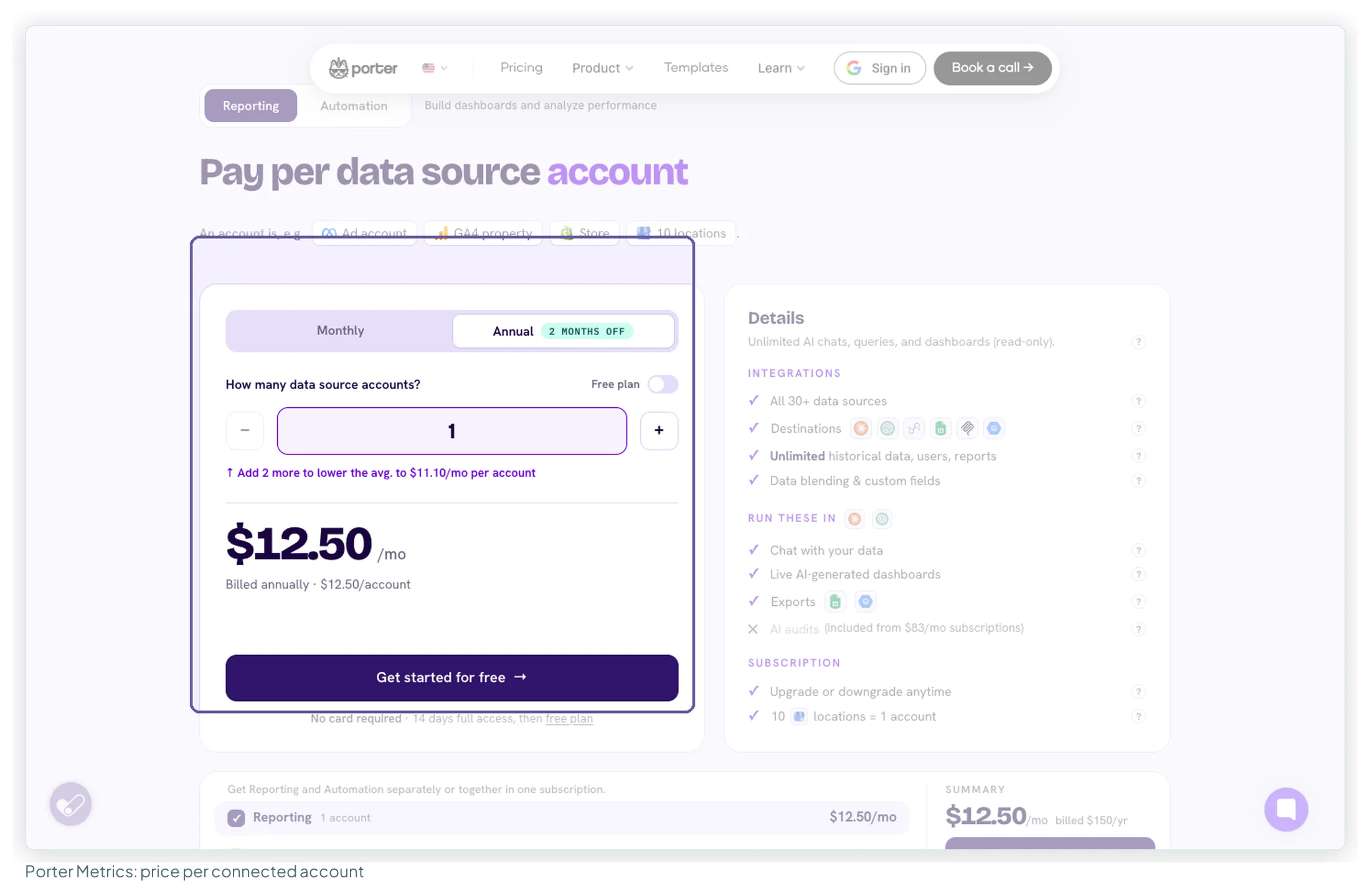Click the Claude icon in the Destinations row
Screen dimensions: 1370x896
pyautogui.click(x=861, y=428)
